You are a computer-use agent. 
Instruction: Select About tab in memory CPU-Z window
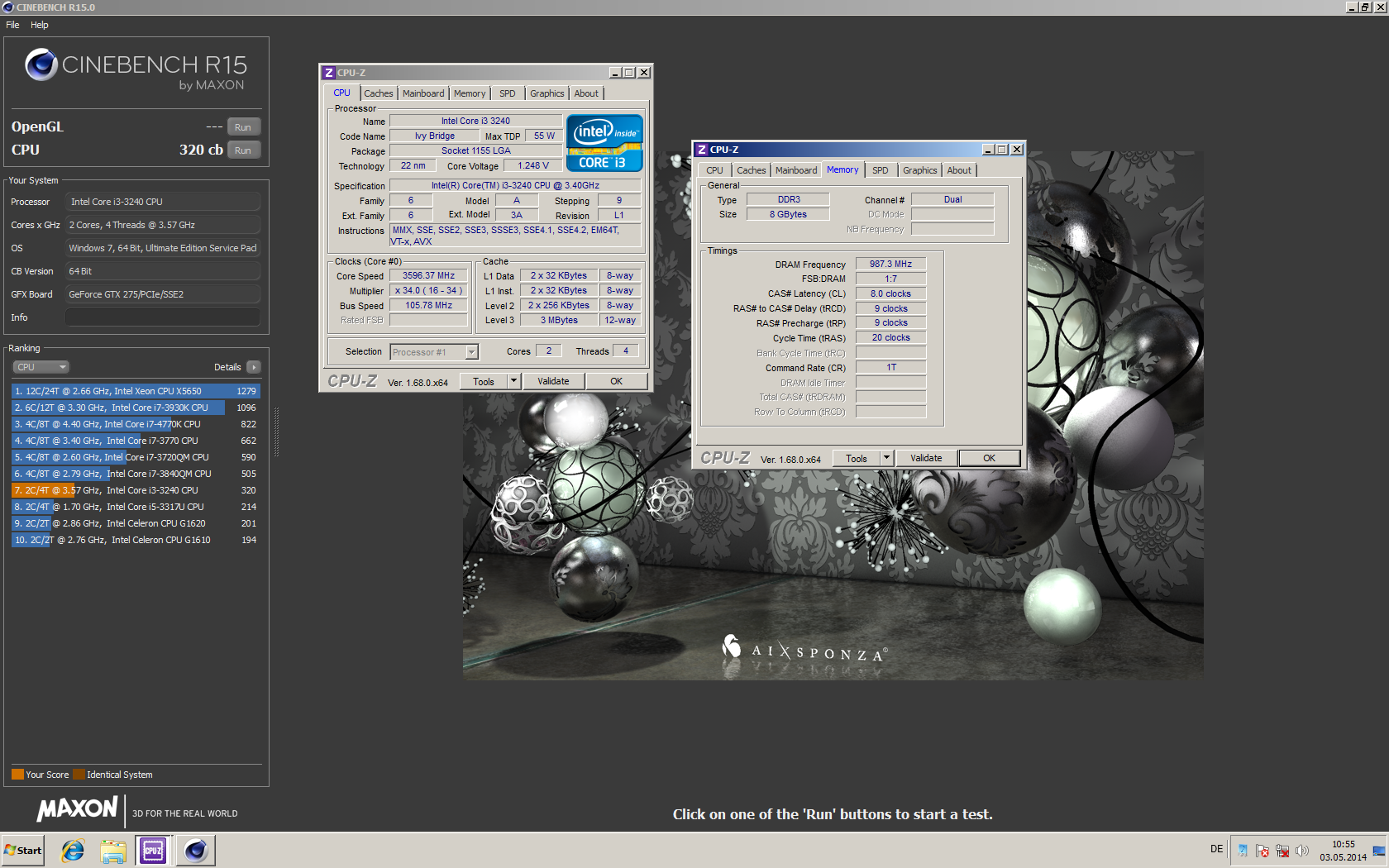pyautogui.click(x=959, y=170)
